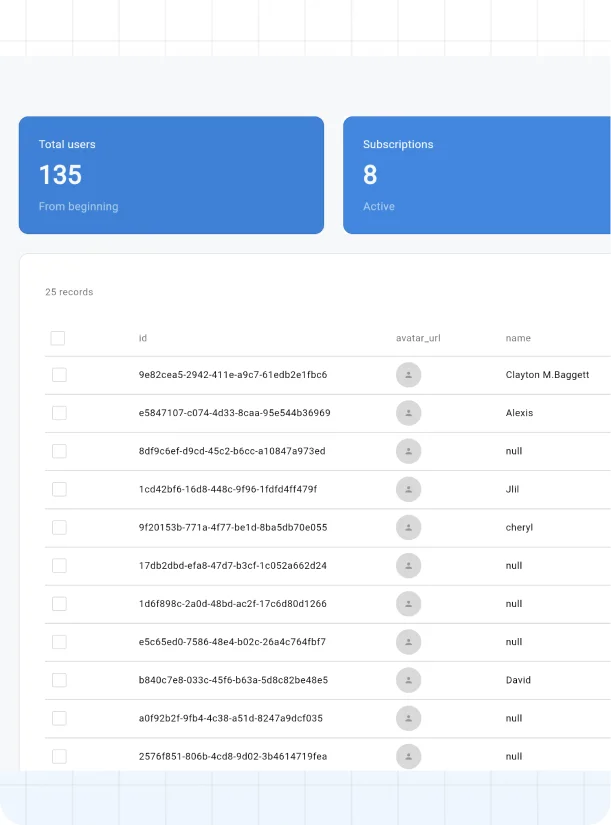
Task: Select checkbox for id e5c65ed0-7586-48e4-b02c-26a4c764fbf7
Action: [59, 642]
